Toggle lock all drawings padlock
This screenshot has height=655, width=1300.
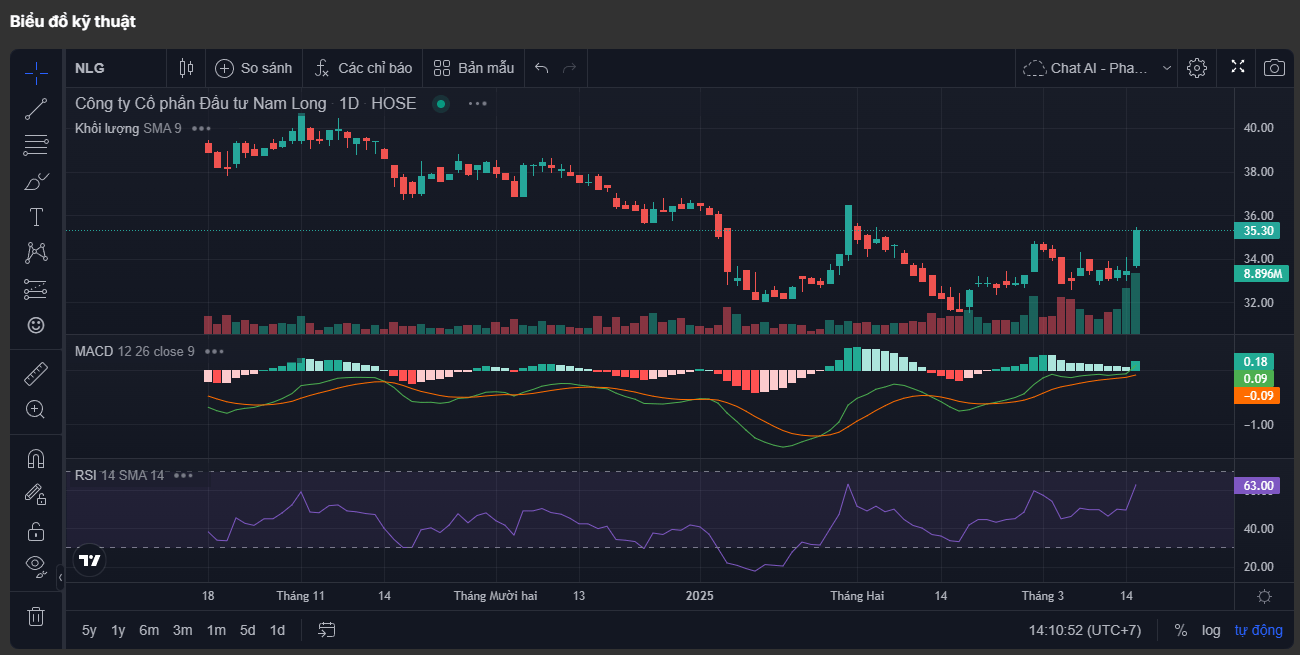36,530
